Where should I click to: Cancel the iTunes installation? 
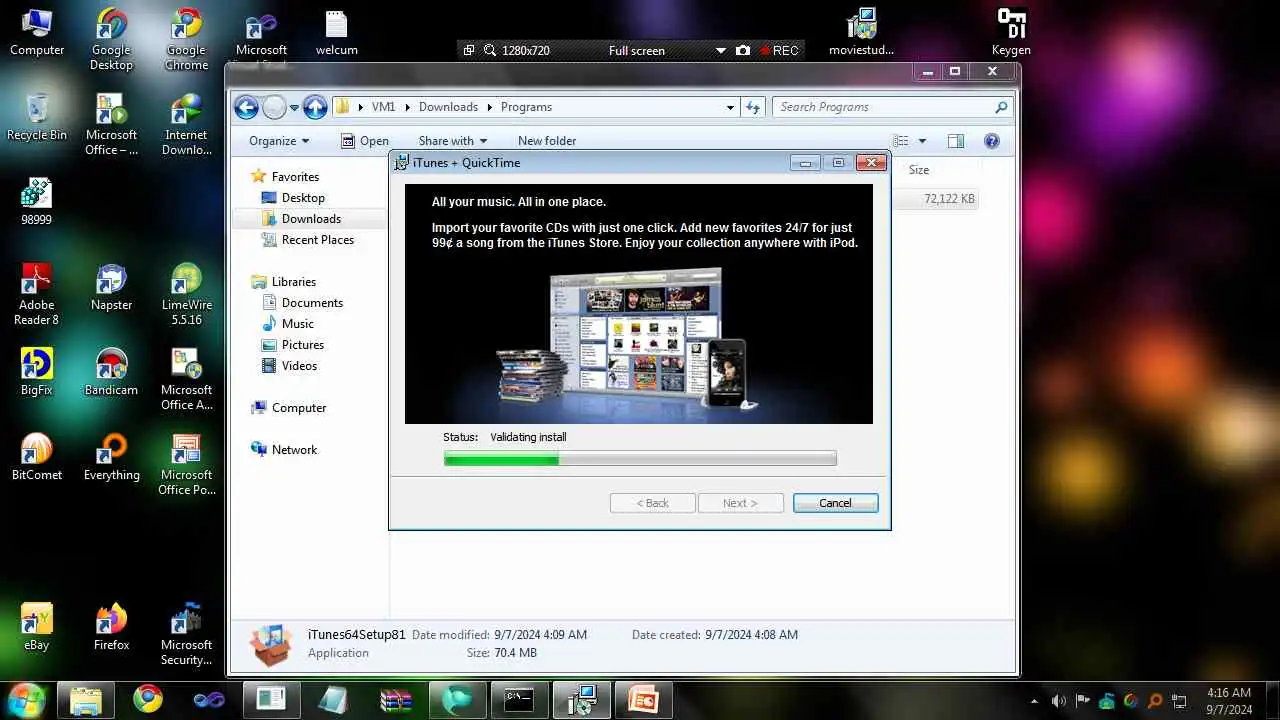click(835, 503)
